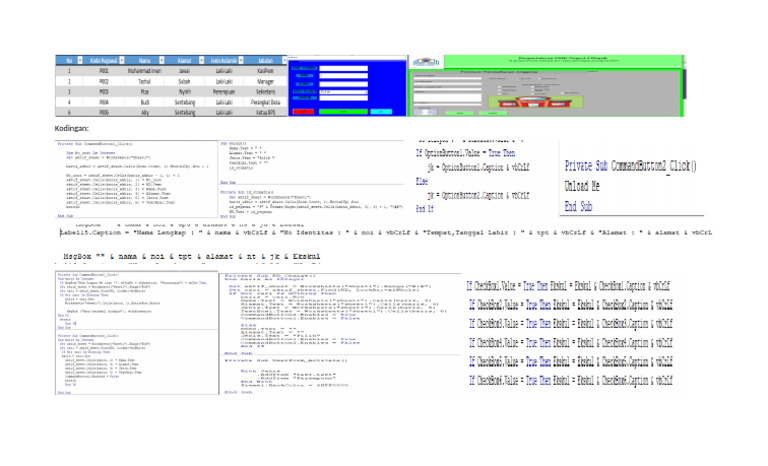The width and height of the screenshot is (768, 466).
Task: Select the cell "Jawai" in Alamat column
Action: pyautogui.click(x=185, y=71)
